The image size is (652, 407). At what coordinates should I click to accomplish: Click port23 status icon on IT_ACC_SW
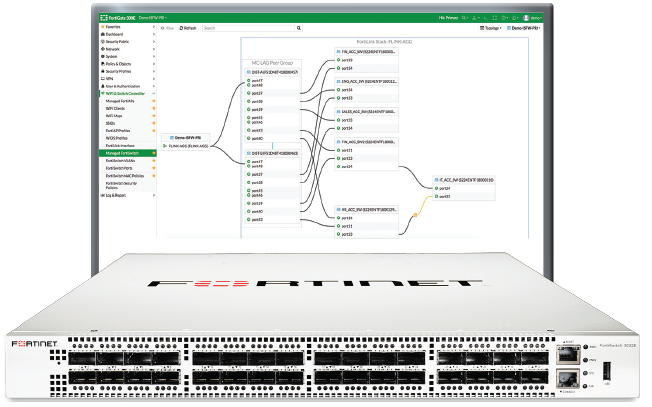click(436, 196)
